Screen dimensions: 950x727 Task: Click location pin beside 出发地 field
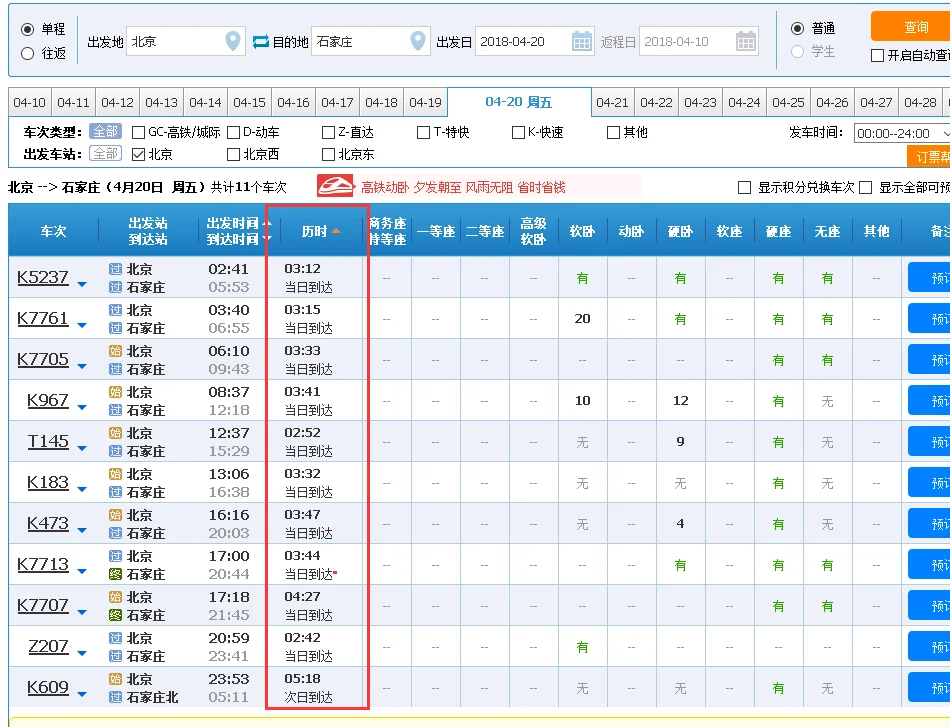coord(232,40)
